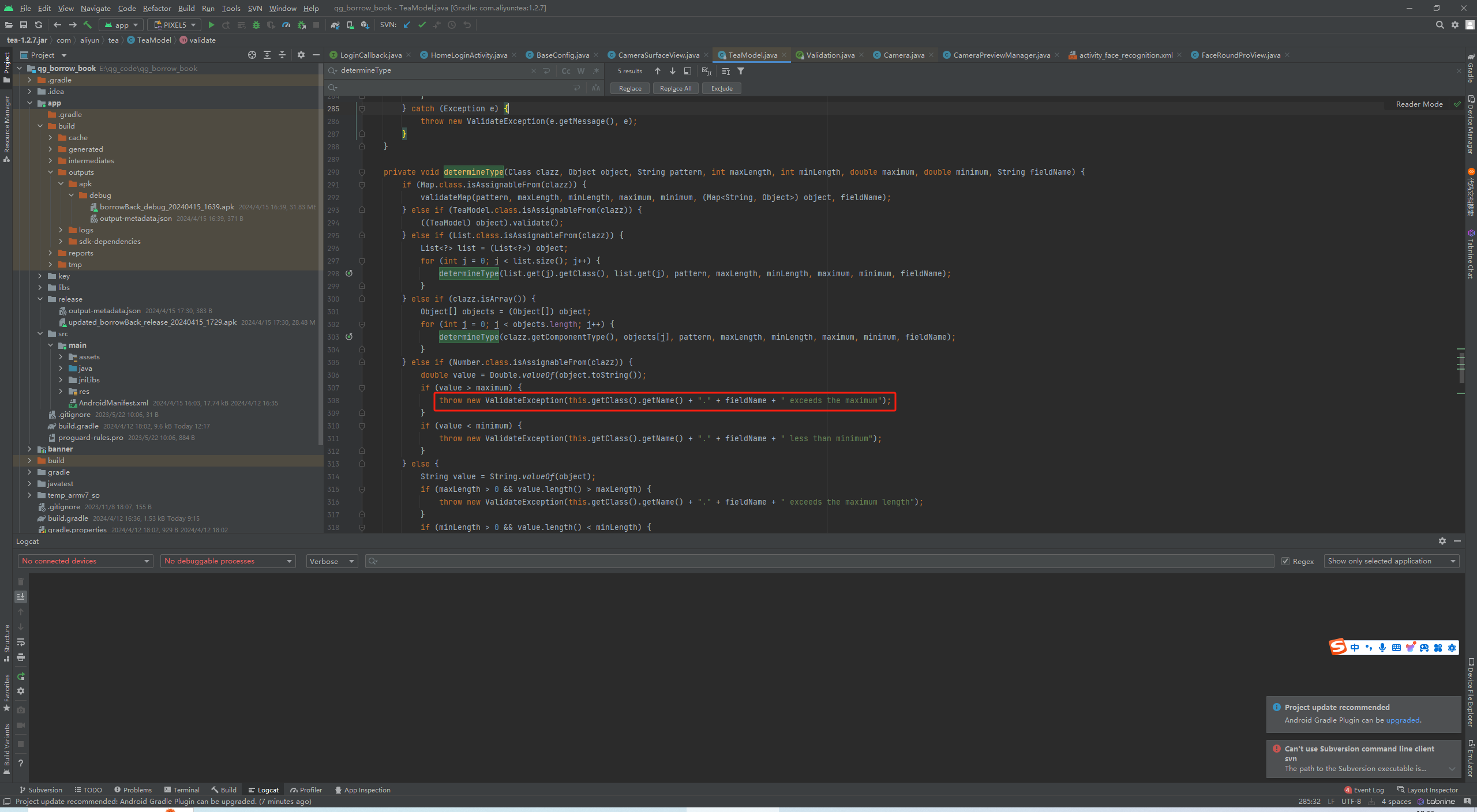Open the app run configuration dropdown
The image size is (1477, 812).
click(x=121, y=25)
